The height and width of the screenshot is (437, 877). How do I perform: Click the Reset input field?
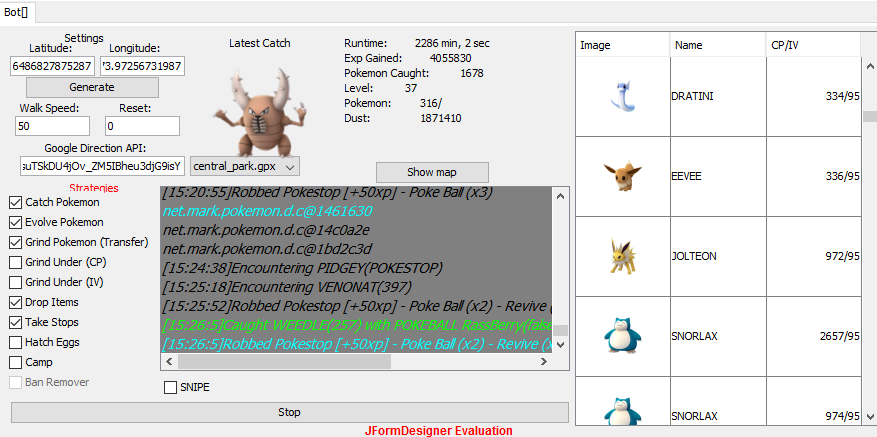[142, 126]
